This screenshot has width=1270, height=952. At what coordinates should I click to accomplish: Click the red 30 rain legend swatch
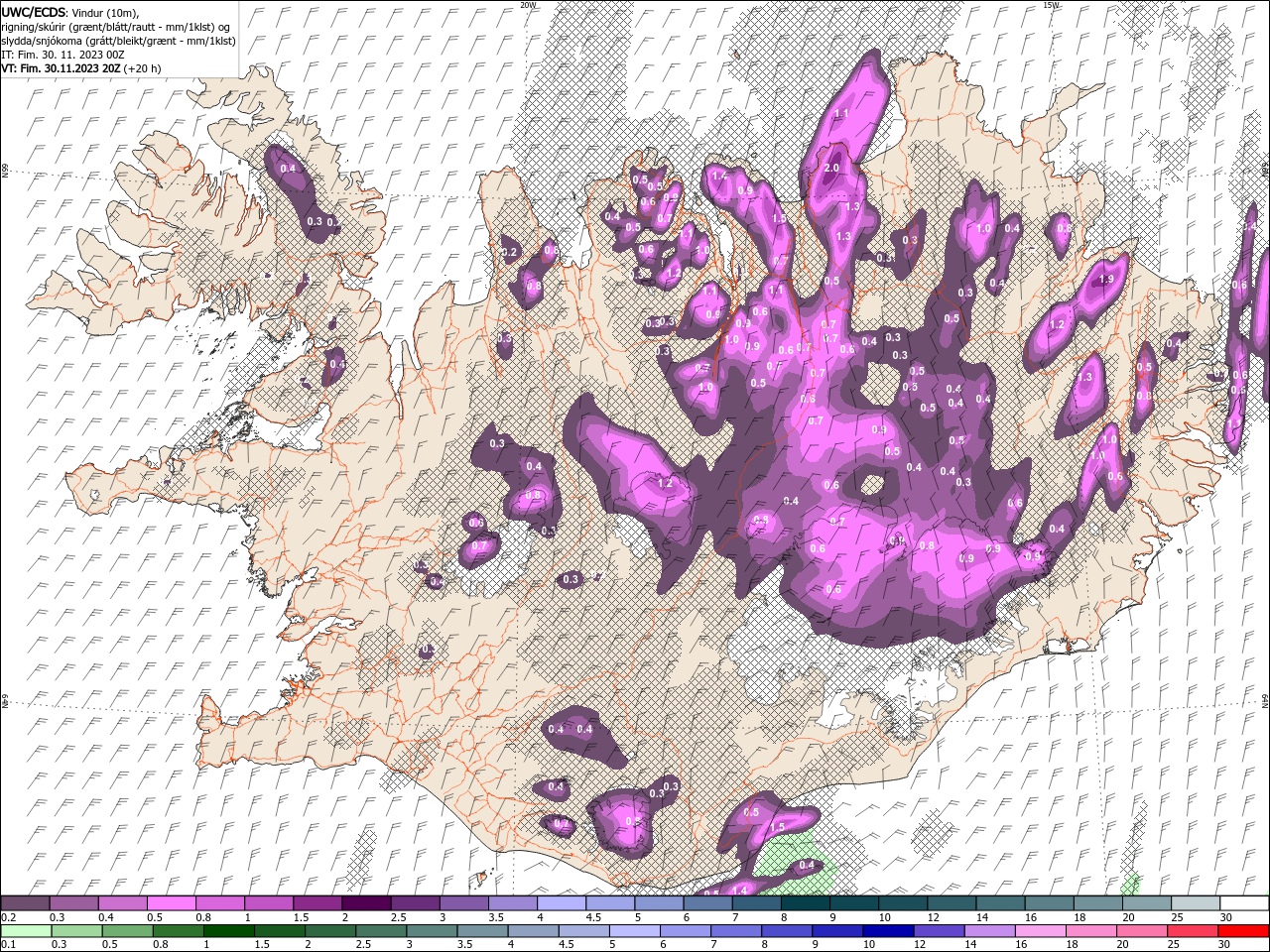click(1244, 931)
